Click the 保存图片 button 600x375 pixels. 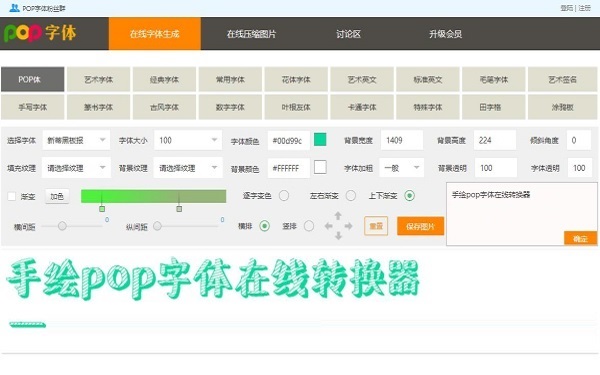(x=421, y=227)
